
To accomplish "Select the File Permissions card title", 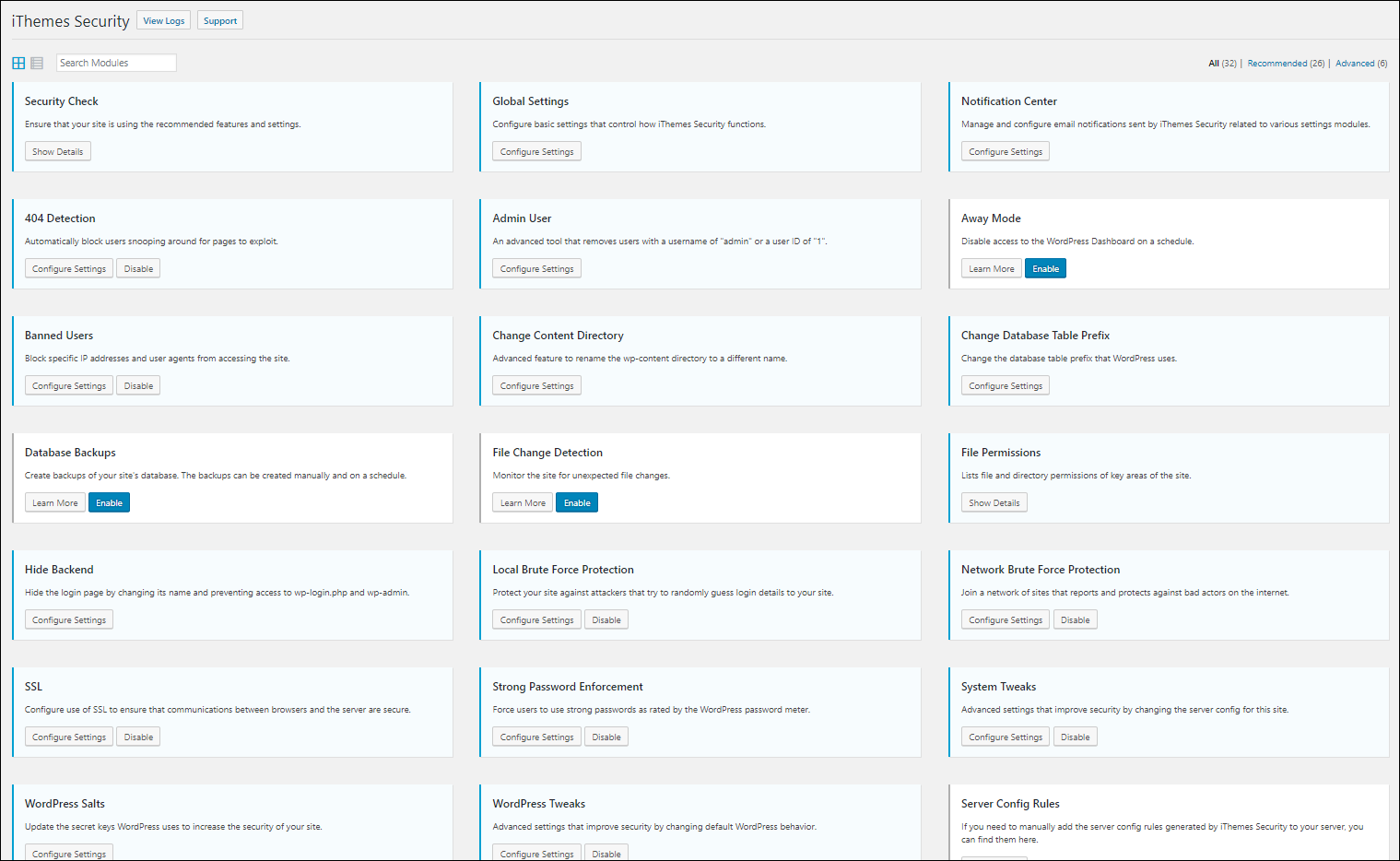I will (x=1001, y=453).
